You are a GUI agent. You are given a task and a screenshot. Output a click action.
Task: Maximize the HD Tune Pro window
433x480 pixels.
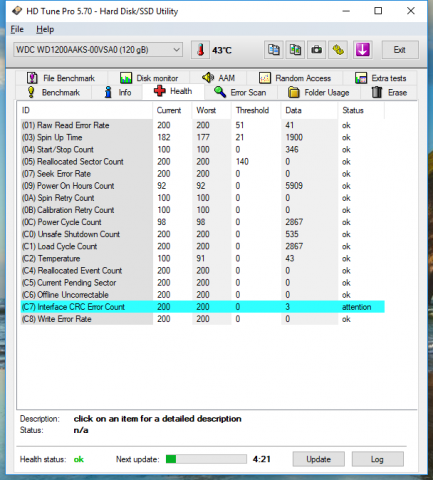(x=378, y=11)
